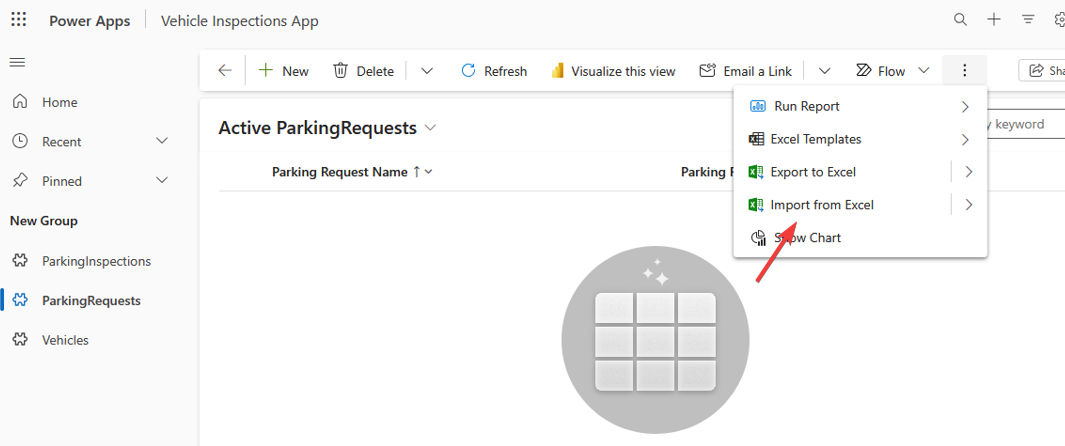Viewport: 1065px width, 446px height.
Task: Click the Email a Link button
Action: (x=746, y=71)
